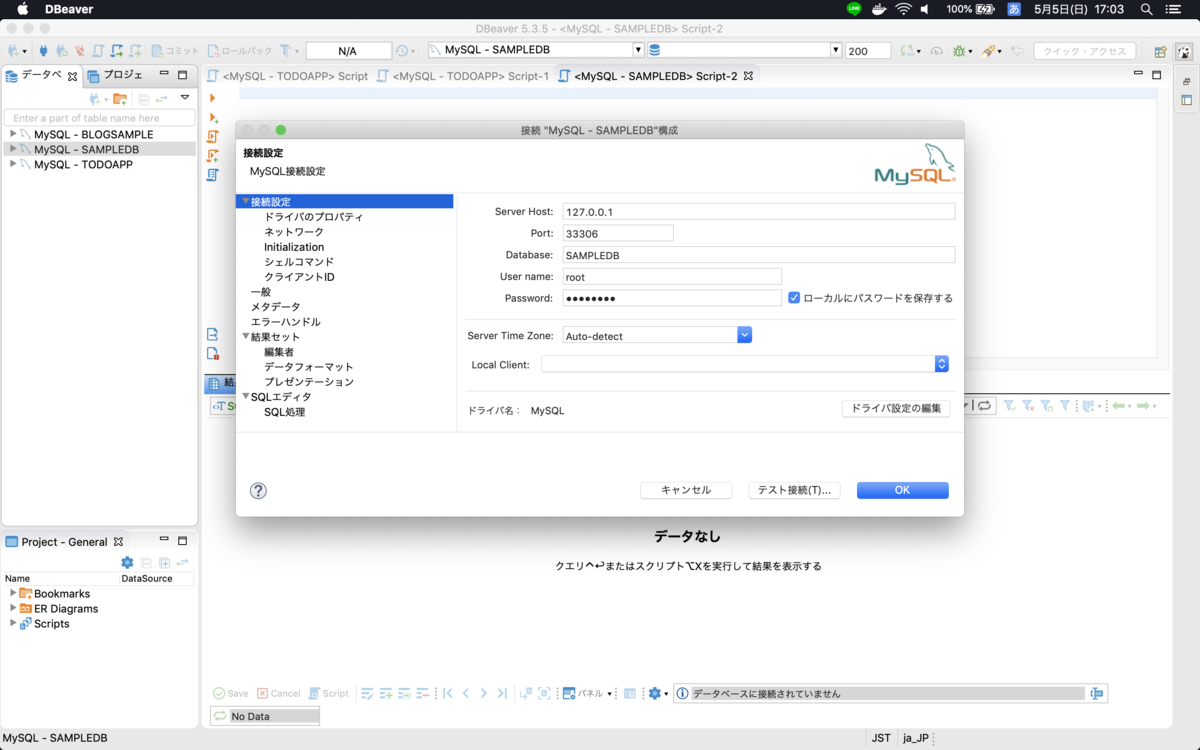Expand the Bookmarks folder in project panel

[13, 593]
